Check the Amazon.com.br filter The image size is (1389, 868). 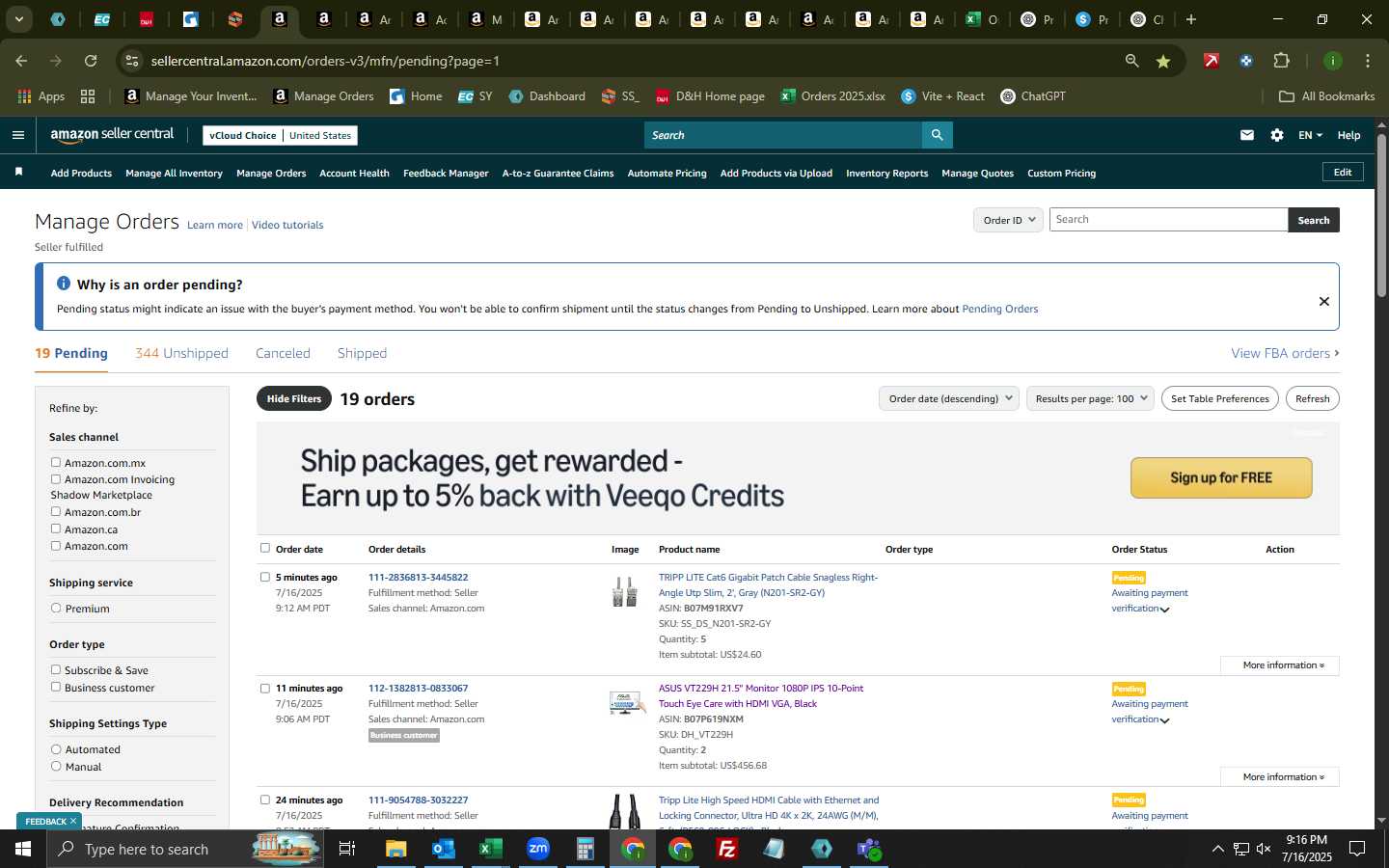56,512
